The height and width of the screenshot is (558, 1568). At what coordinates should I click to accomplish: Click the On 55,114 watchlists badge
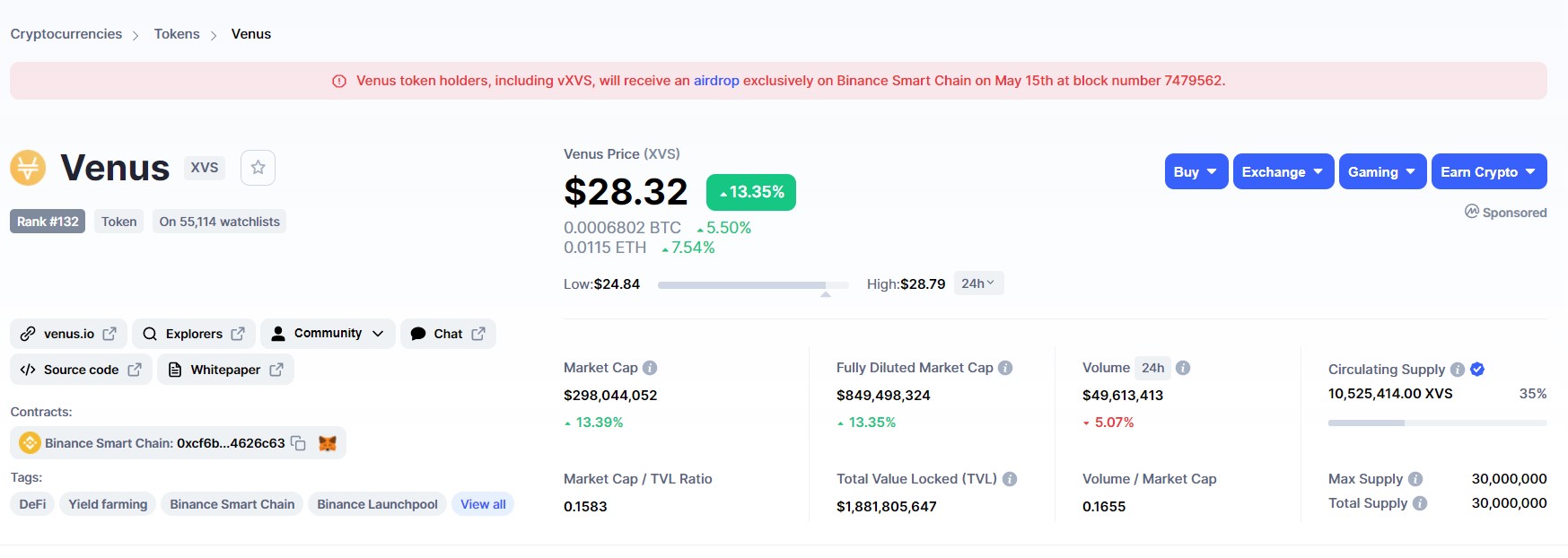point(220,222)
